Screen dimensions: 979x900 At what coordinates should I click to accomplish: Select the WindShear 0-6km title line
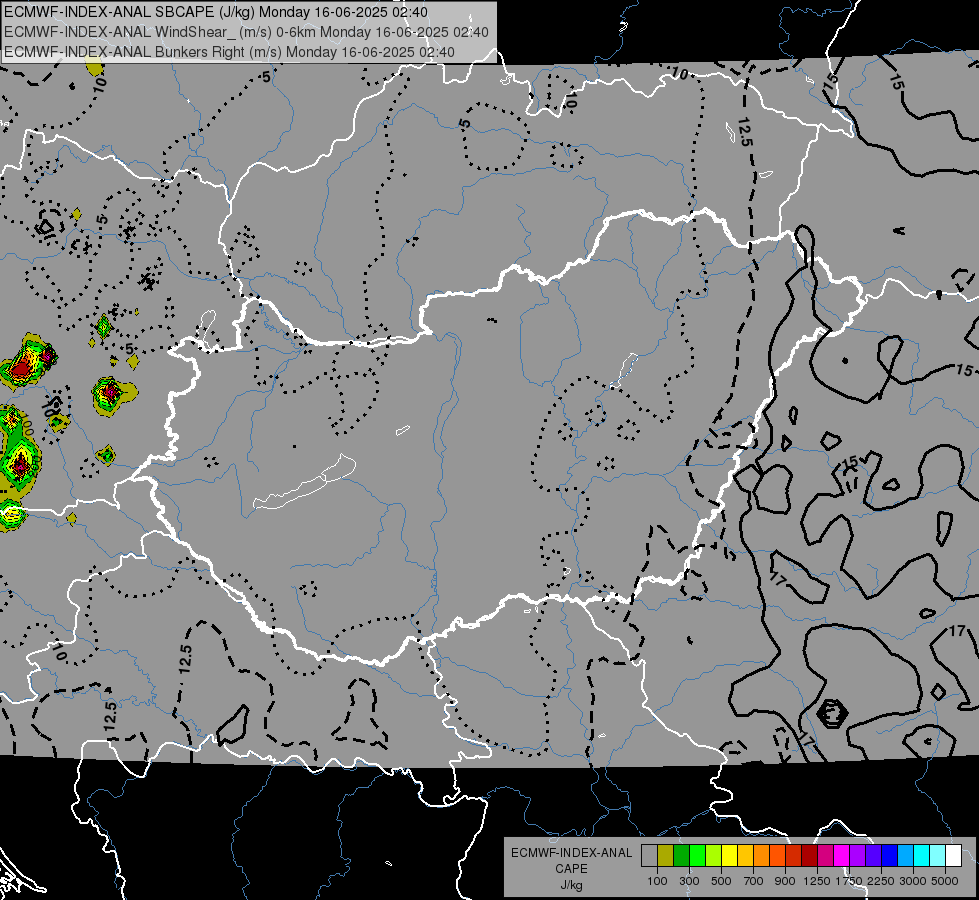point(247,32)
